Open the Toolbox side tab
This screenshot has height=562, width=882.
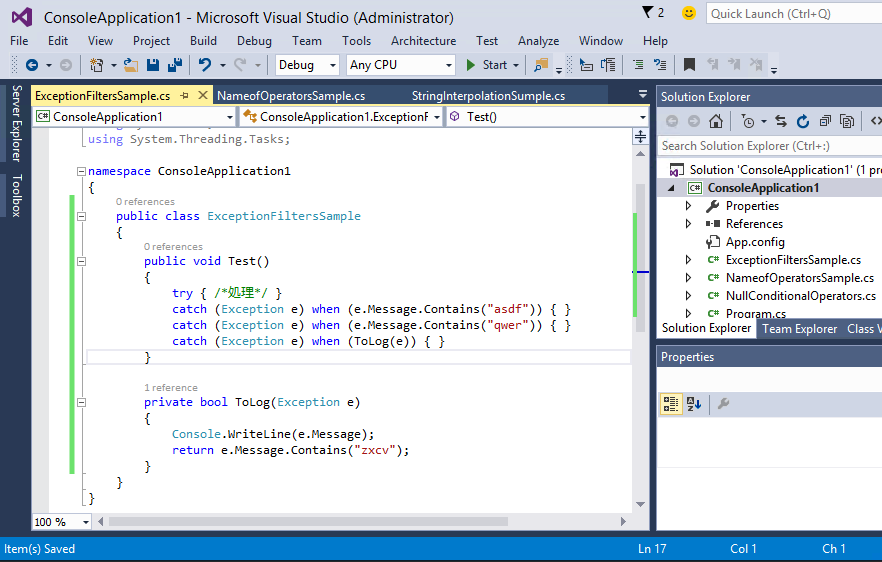[17, 195]
